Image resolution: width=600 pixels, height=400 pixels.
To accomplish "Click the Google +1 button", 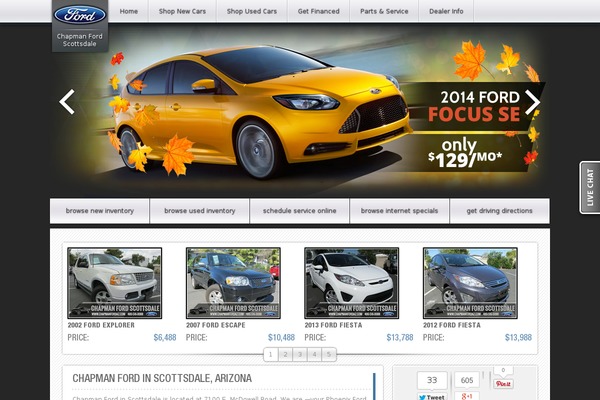I will click(x=467, y=396).
